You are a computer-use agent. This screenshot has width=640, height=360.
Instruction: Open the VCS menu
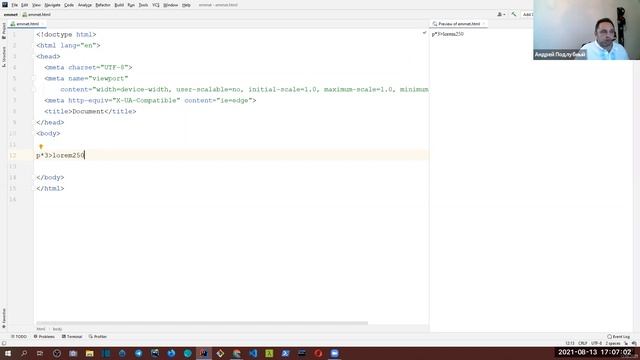[x=156, y=5]
